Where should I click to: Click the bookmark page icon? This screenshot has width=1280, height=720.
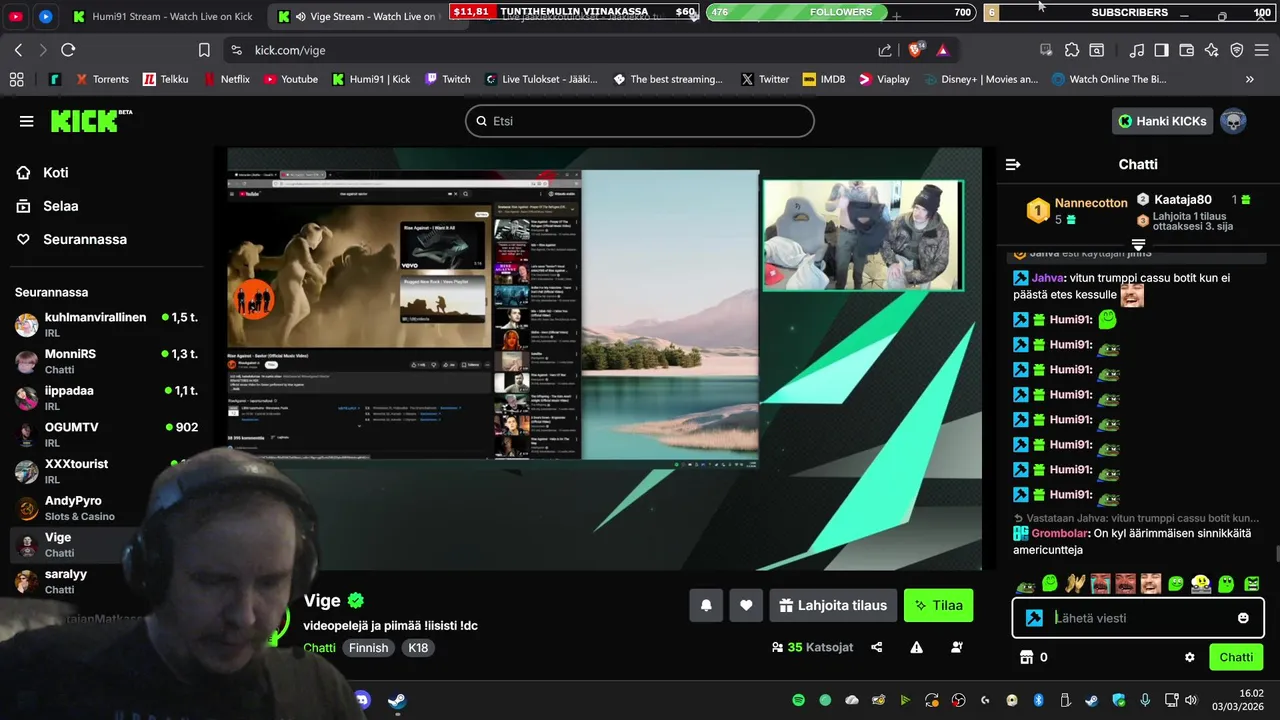click(204, 50)
